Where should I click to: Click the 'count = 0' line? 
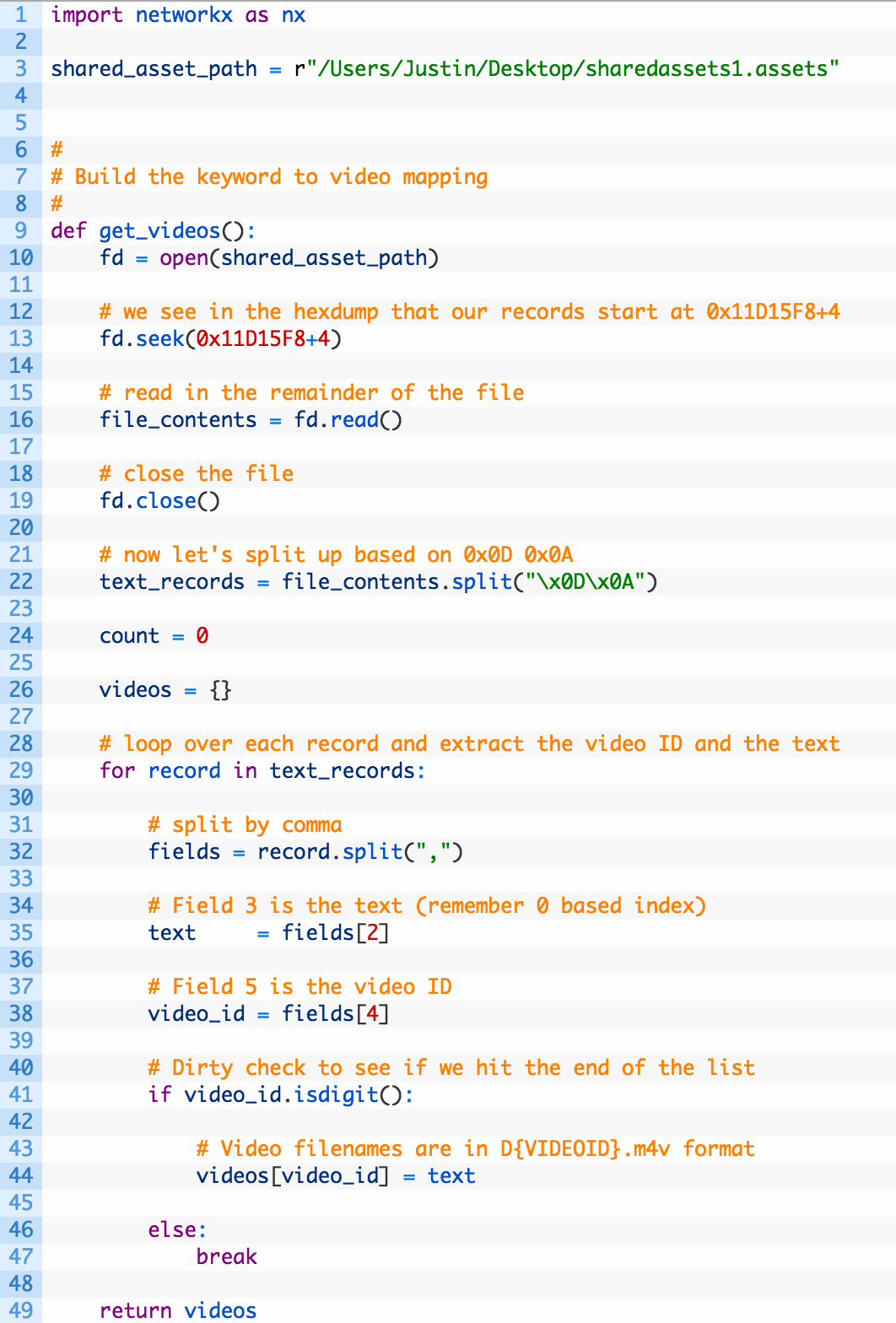[x=154, y=636]
